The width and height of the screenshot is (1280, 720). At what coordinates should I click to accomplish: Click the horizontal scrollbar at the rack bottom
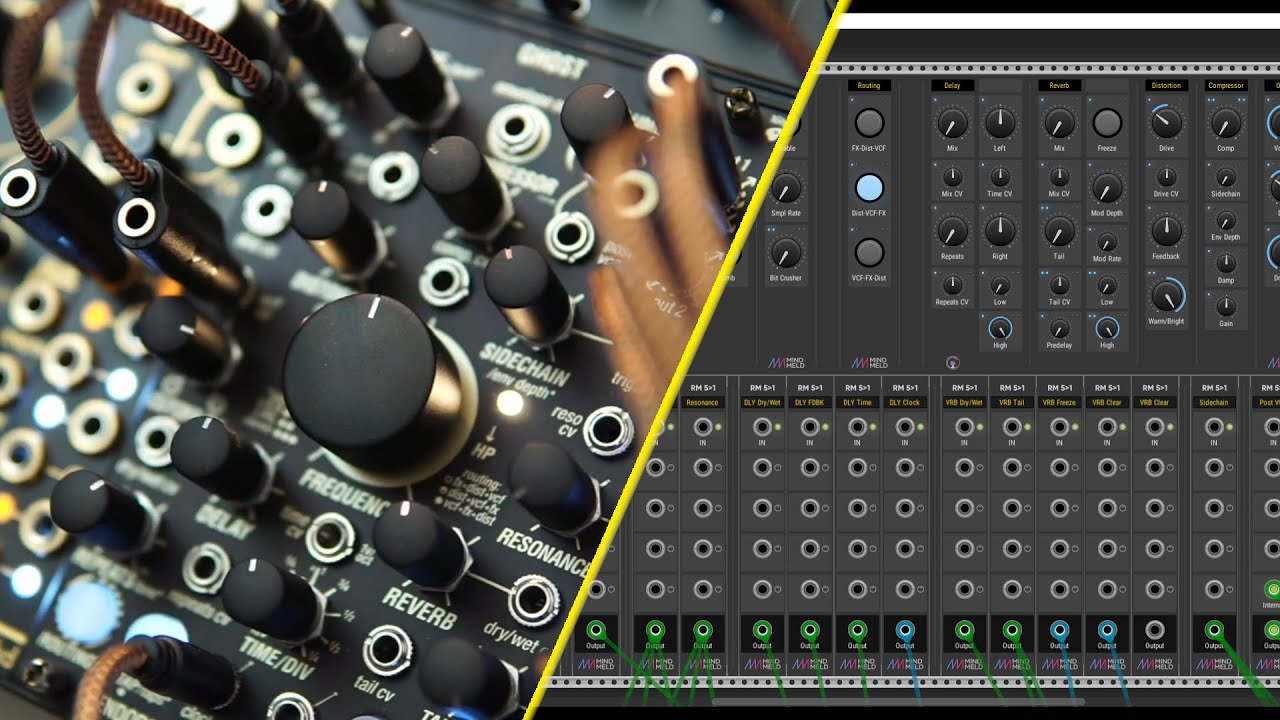898,701
